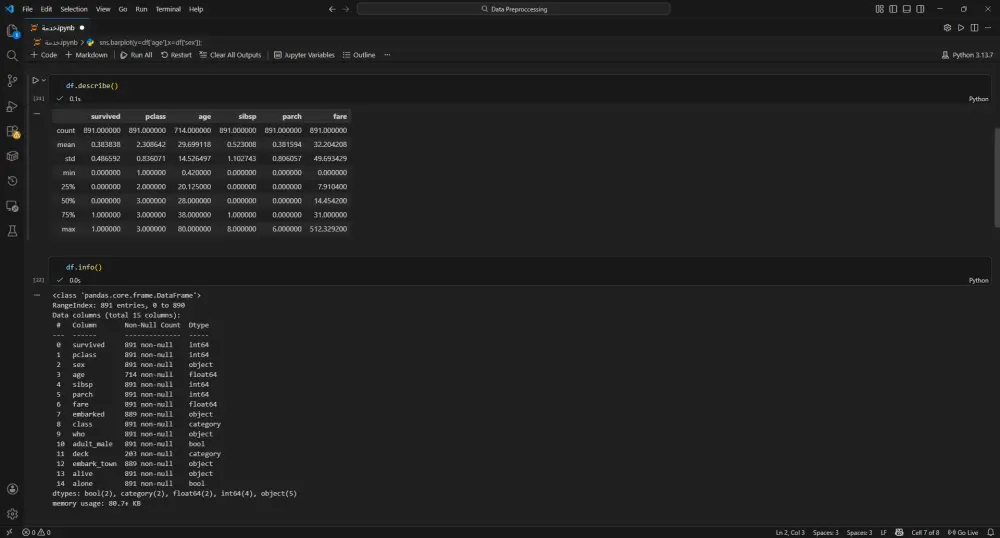Go back with the navigation arrow
This screenshot has width=1000, height=538.
pyautogui.click(x=332, y=9)
